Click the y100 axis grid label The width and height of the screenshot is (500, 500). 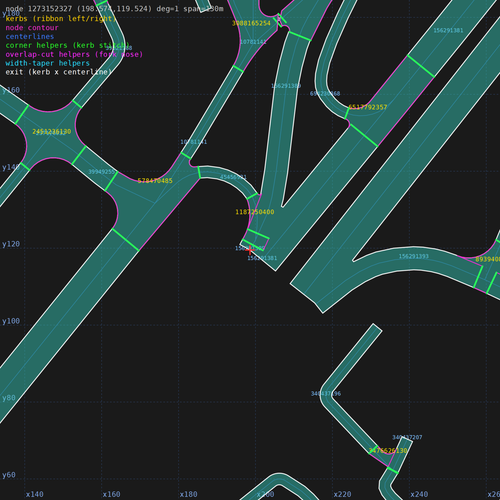pos(11,321)
